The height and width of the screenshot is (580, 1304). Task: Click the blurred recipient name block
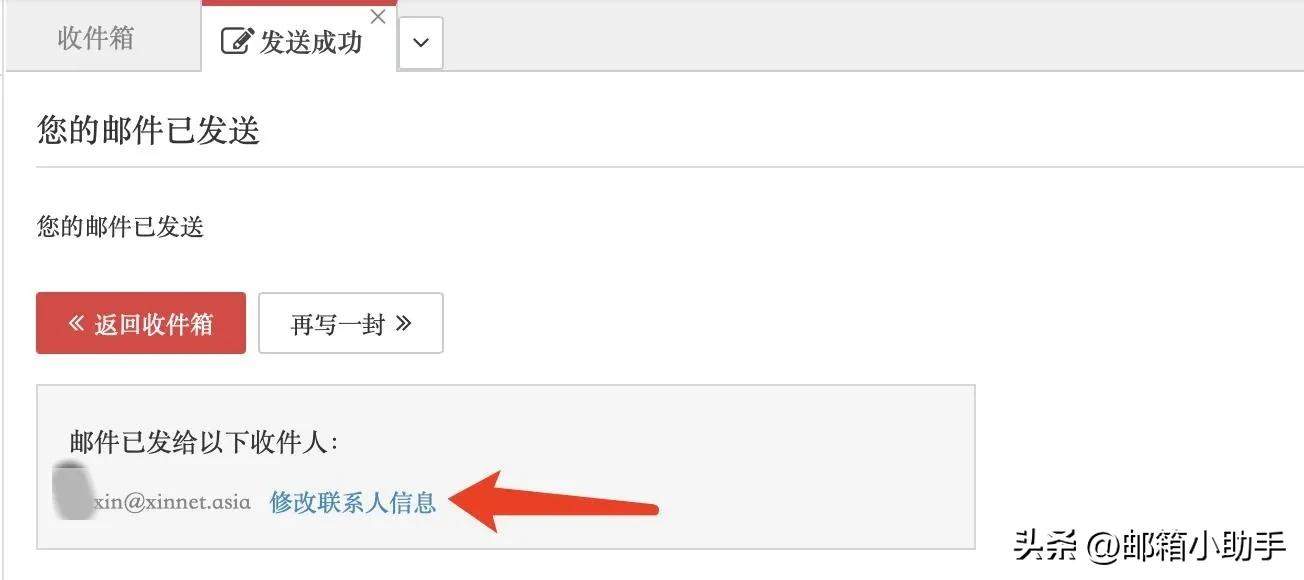pos(75,490)
